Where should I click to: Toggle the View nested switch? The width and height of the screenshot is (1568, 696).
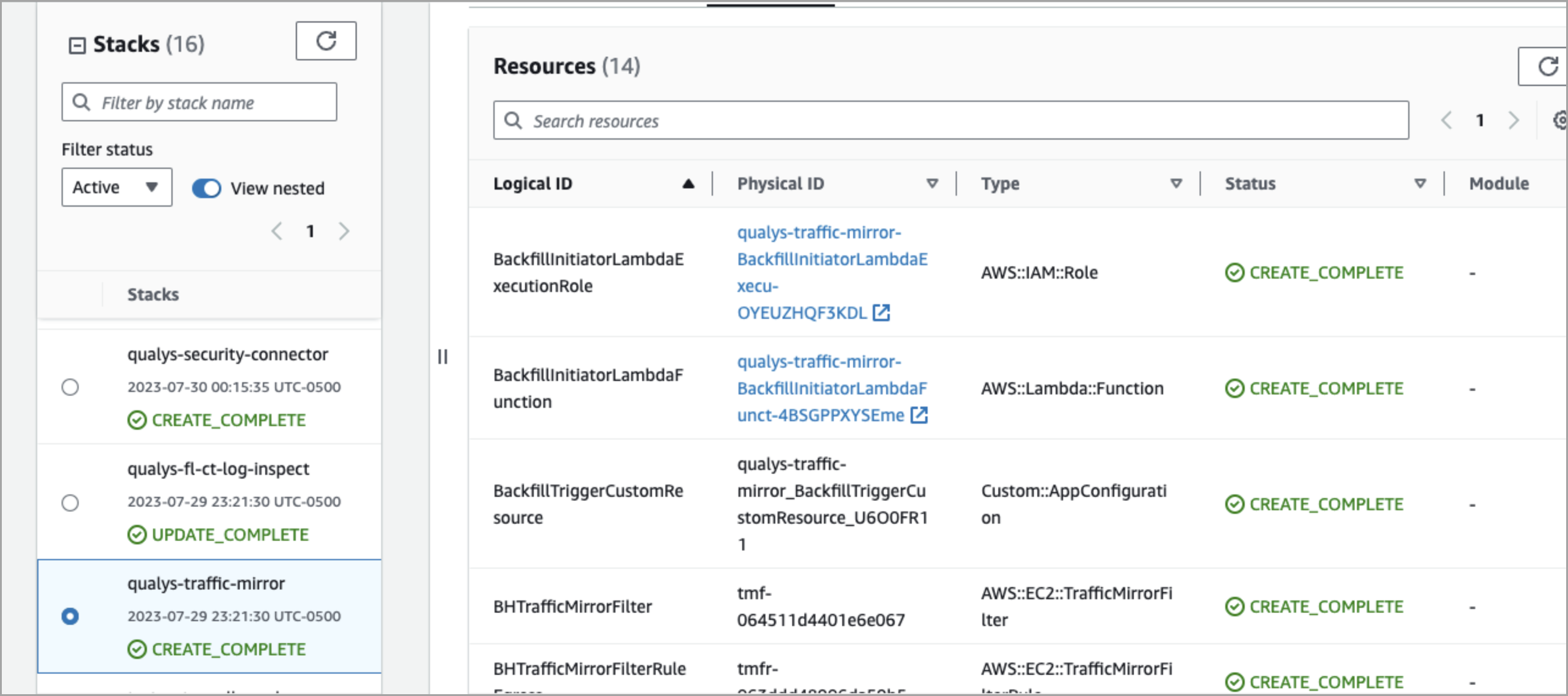click(x=207, y=188)
